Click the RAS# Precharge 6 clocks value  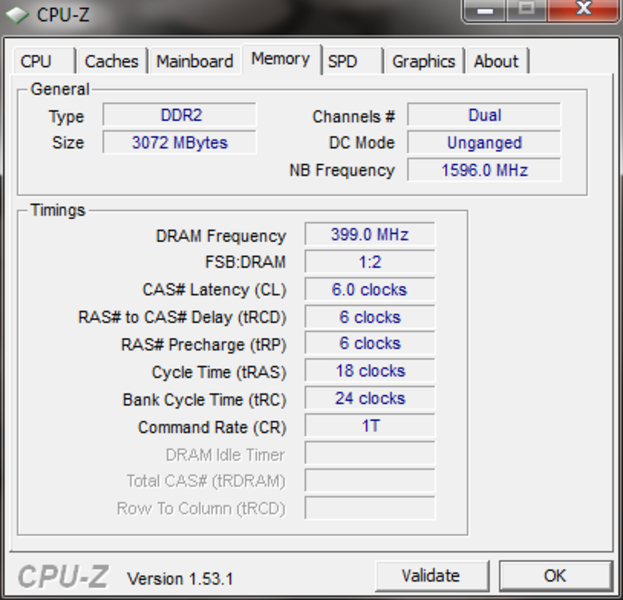click(370, 343)
